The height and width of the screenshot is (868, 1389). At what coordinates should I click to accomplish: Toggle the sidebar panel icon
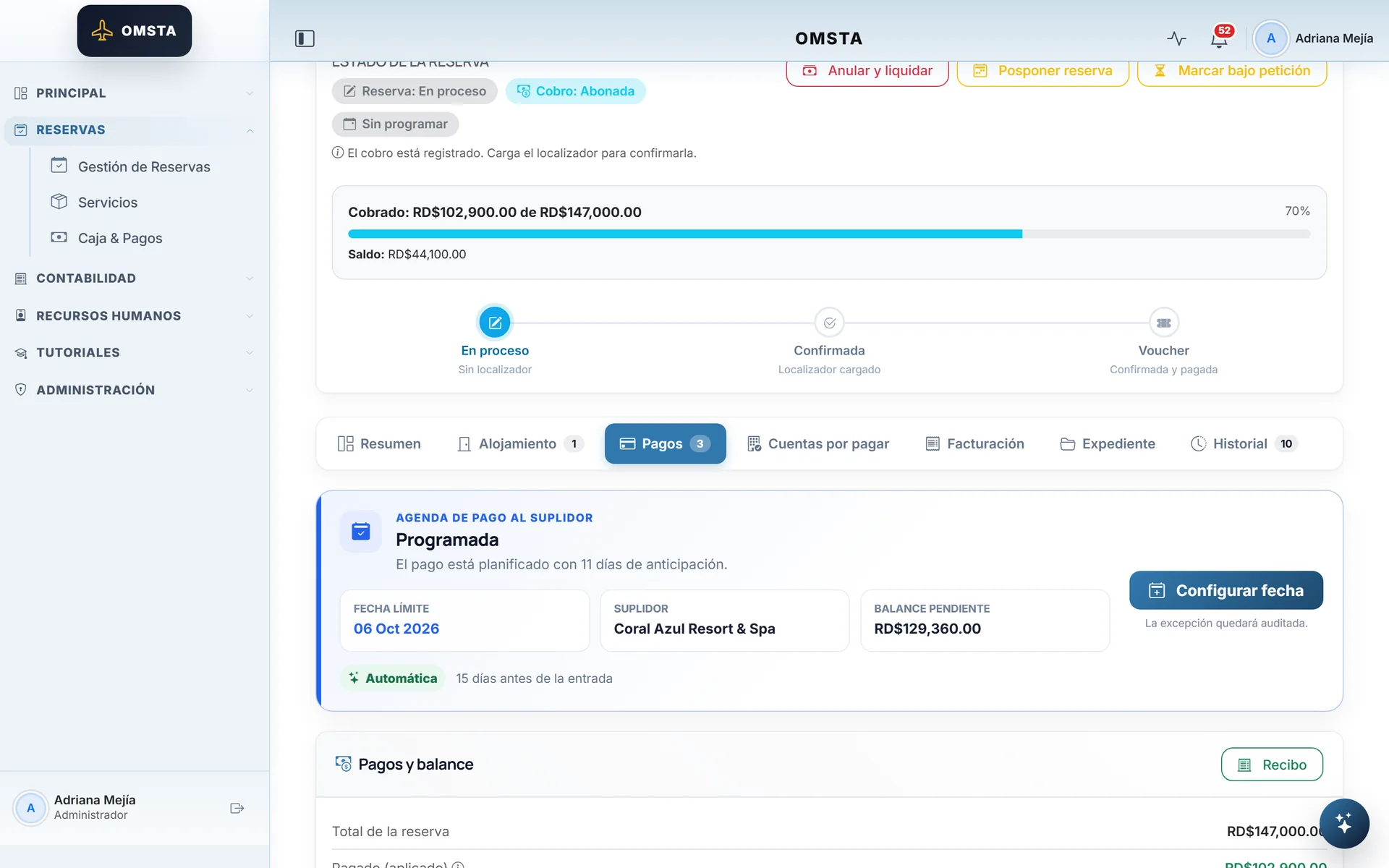tap(305, 38)
